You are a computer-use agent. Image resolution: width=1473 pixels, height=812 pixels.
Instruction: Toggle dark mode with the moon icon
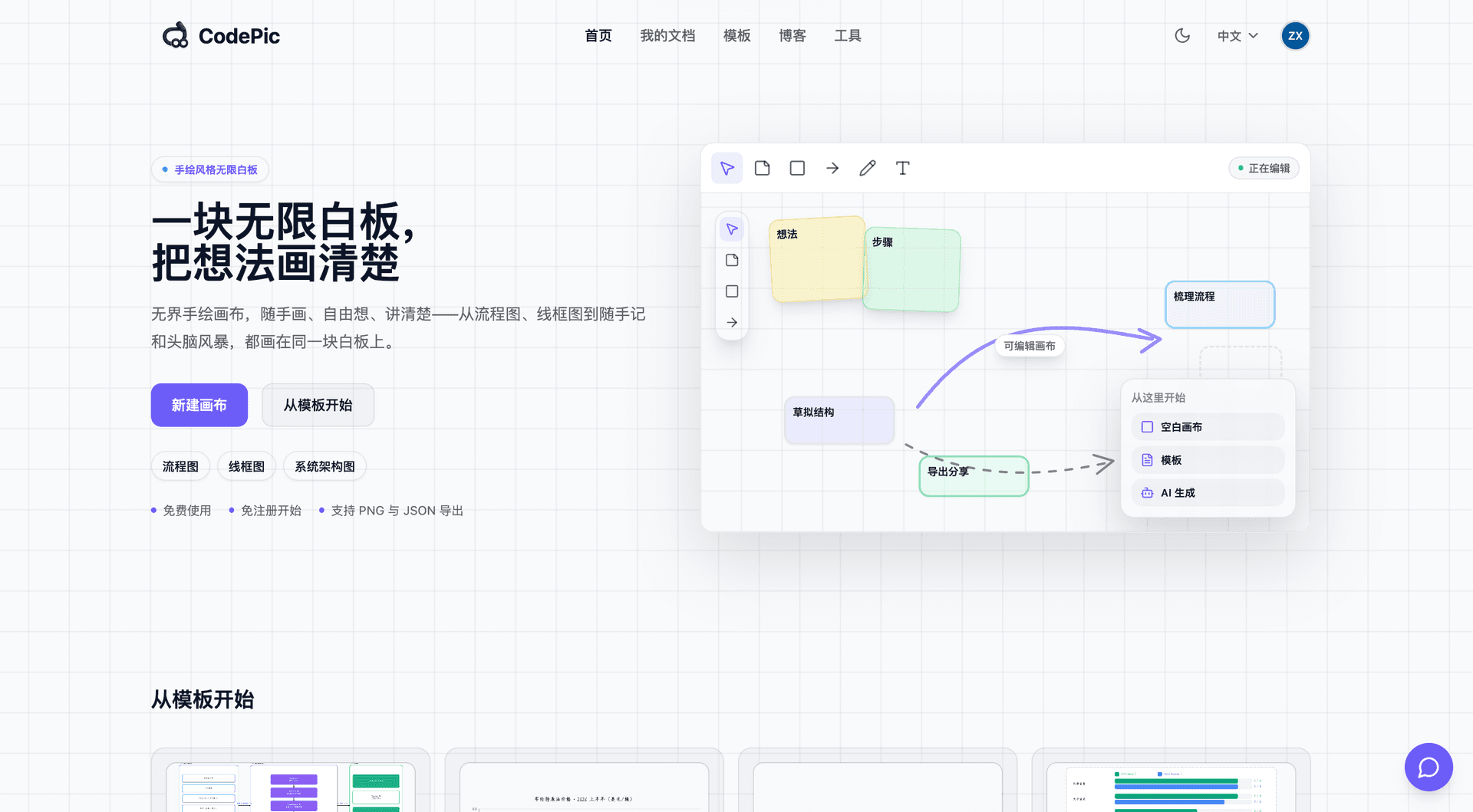(1182, 36)
